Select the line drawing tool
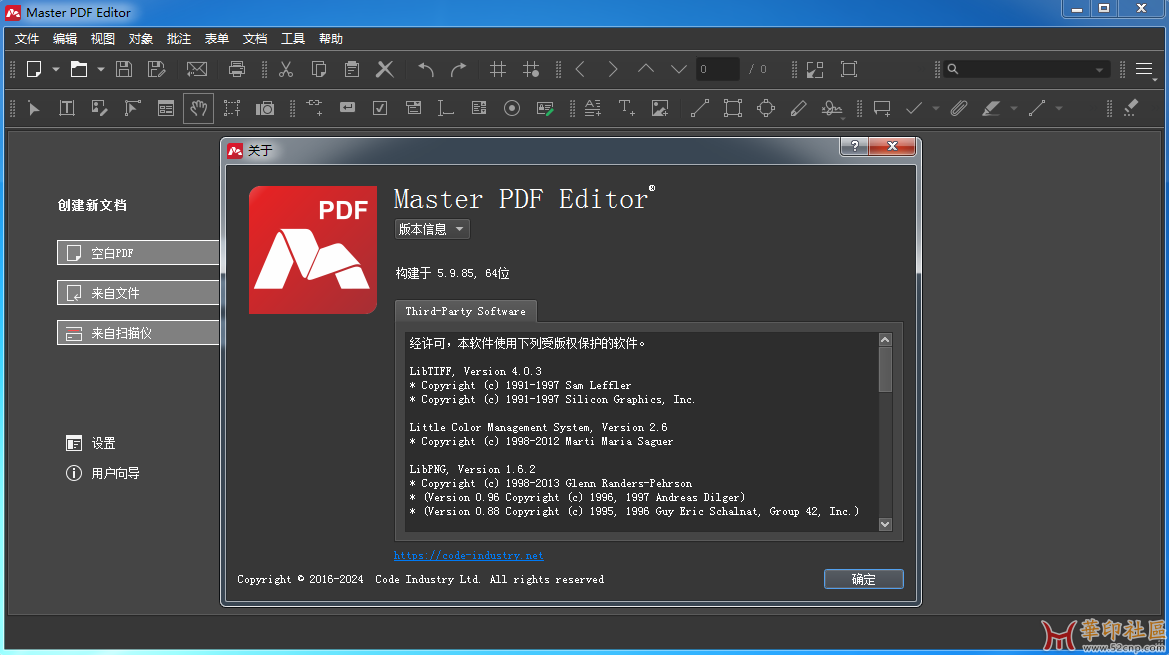Image resolution: width=1169 pixels, height=655 pixels. [x=699, y=108]
